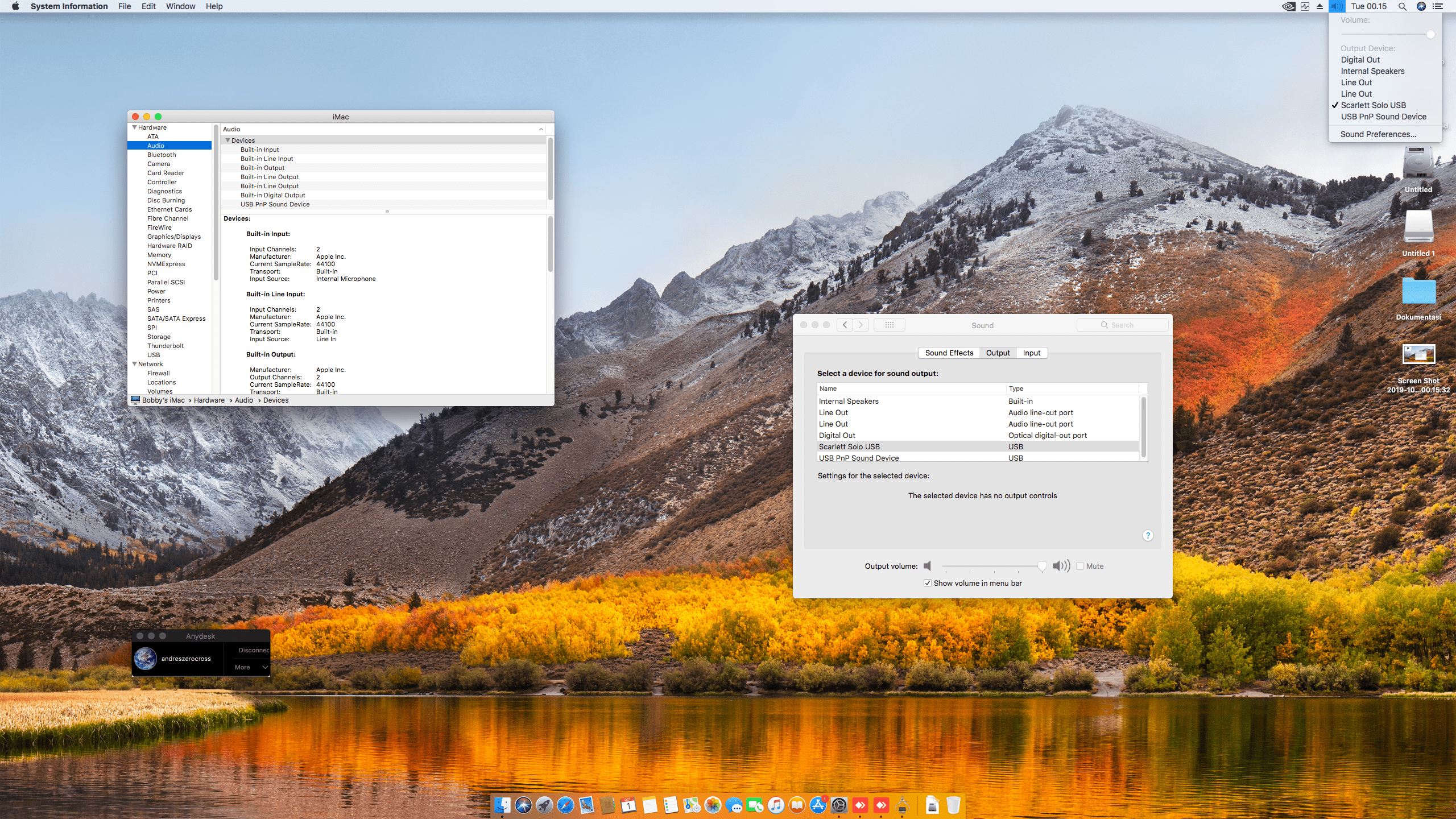Image resolution: width=1456 pixels, height=819 pixels.
Task: Launch the AnyDesk app from the Dock
Action: (861, 804)
